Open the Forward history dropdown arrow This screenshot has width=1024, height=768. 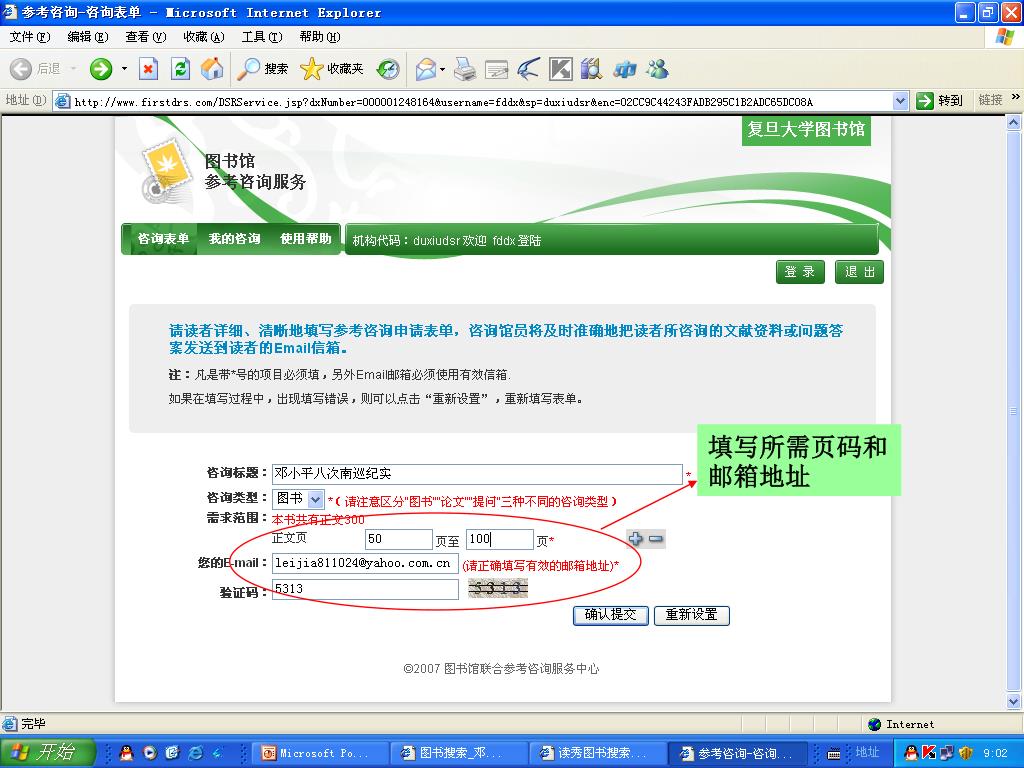click(124, 69)
